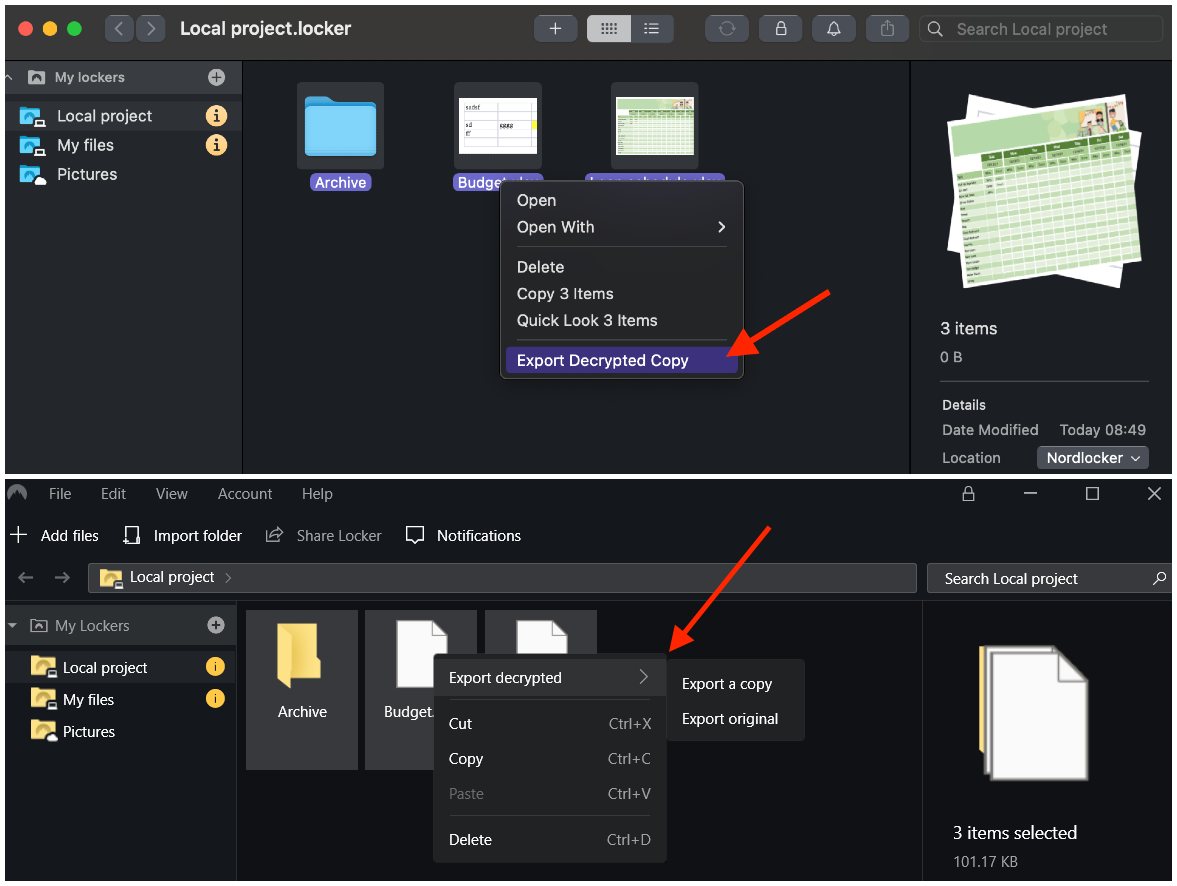Click the lock icon near the window controls

click(x=968, y=493)
